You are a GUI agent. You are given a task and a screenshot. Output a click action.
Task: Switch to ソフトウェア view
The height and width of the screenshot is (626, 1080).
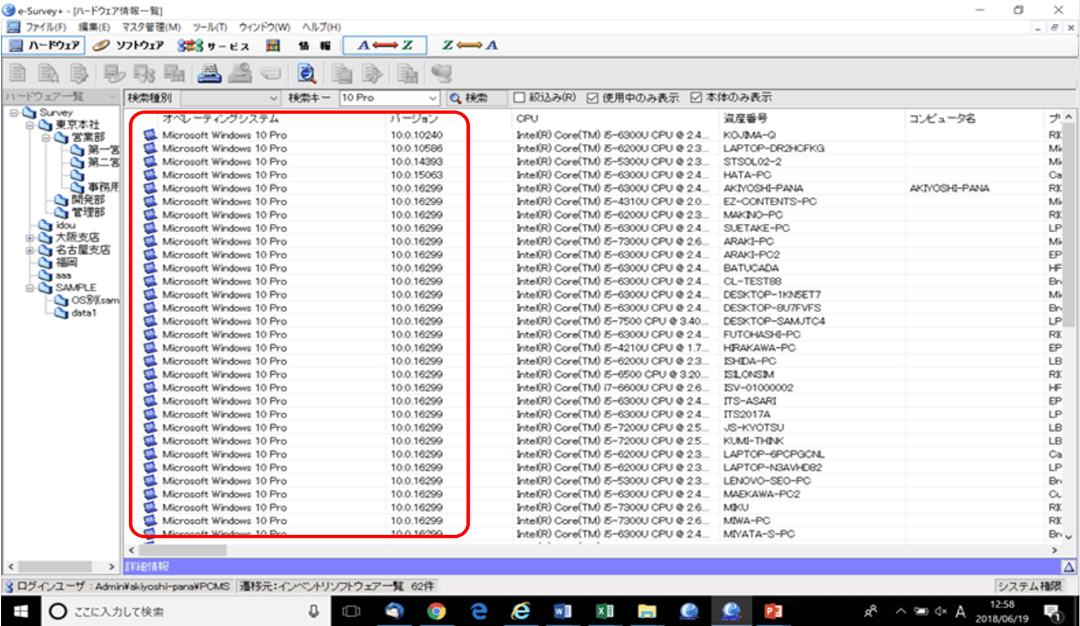click(129, 45)
